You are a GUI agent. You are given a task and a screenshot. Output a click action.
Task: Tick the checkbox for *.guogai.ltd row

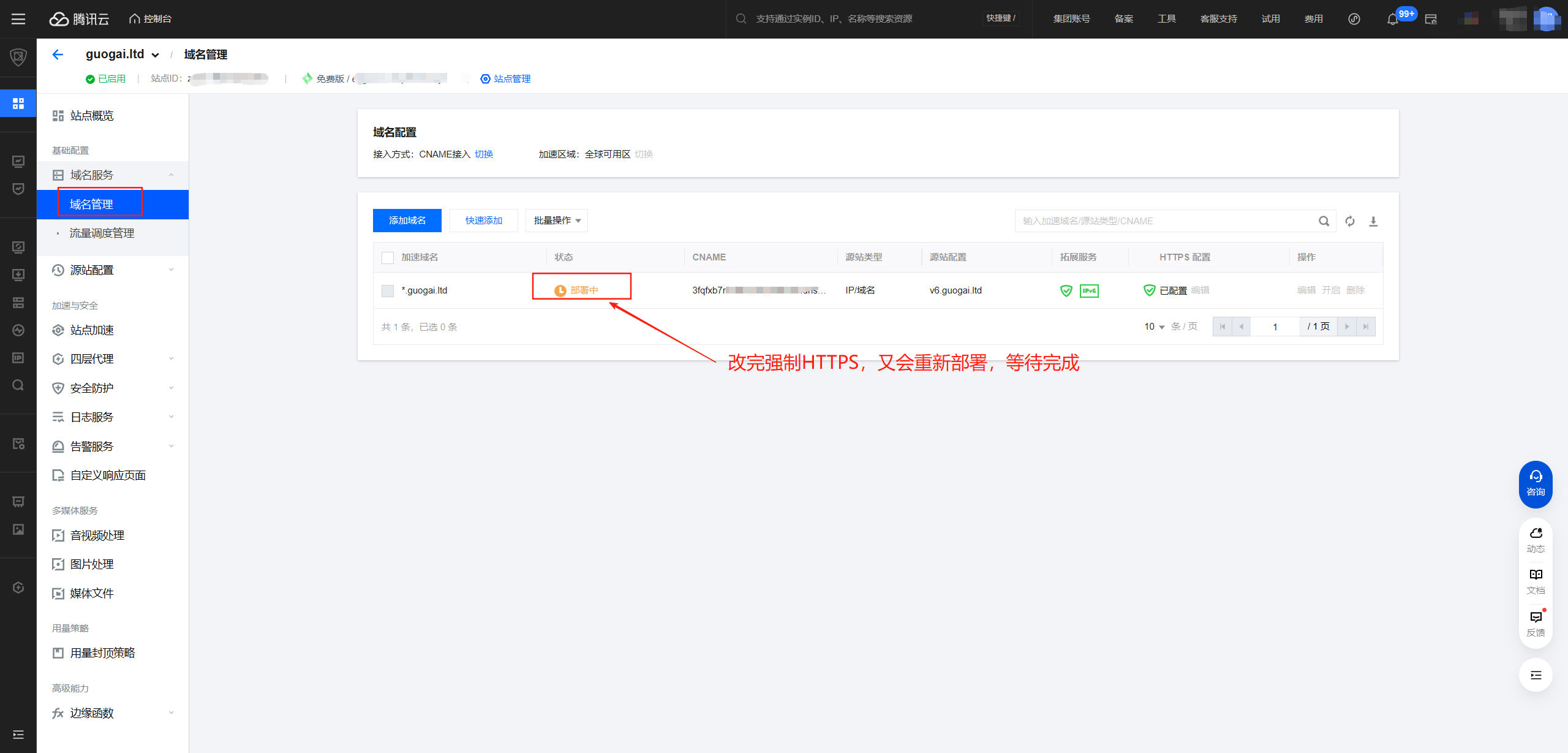388,290
